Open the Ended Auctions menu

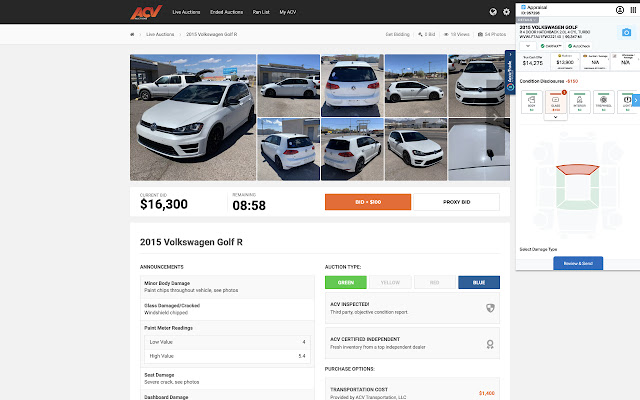tap(226, 12)
